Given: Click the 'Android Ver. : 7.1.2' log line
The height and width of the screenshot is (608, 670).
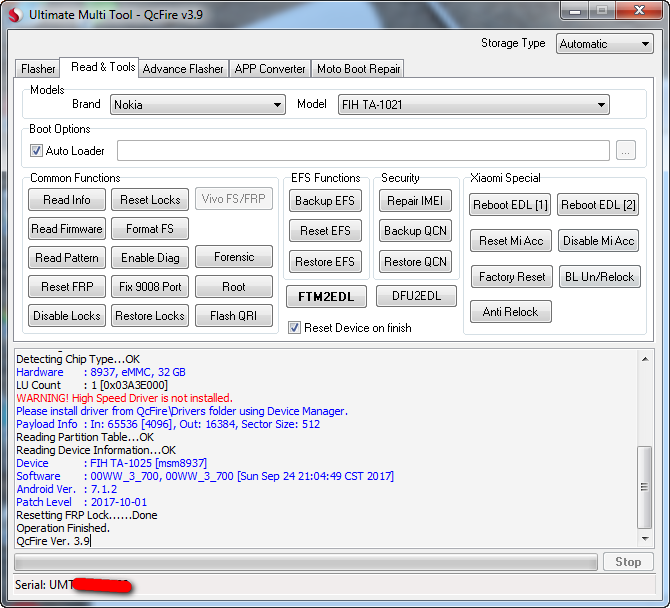Looking at the screenshot, I should pyautogui.click(x=67, y=489).
